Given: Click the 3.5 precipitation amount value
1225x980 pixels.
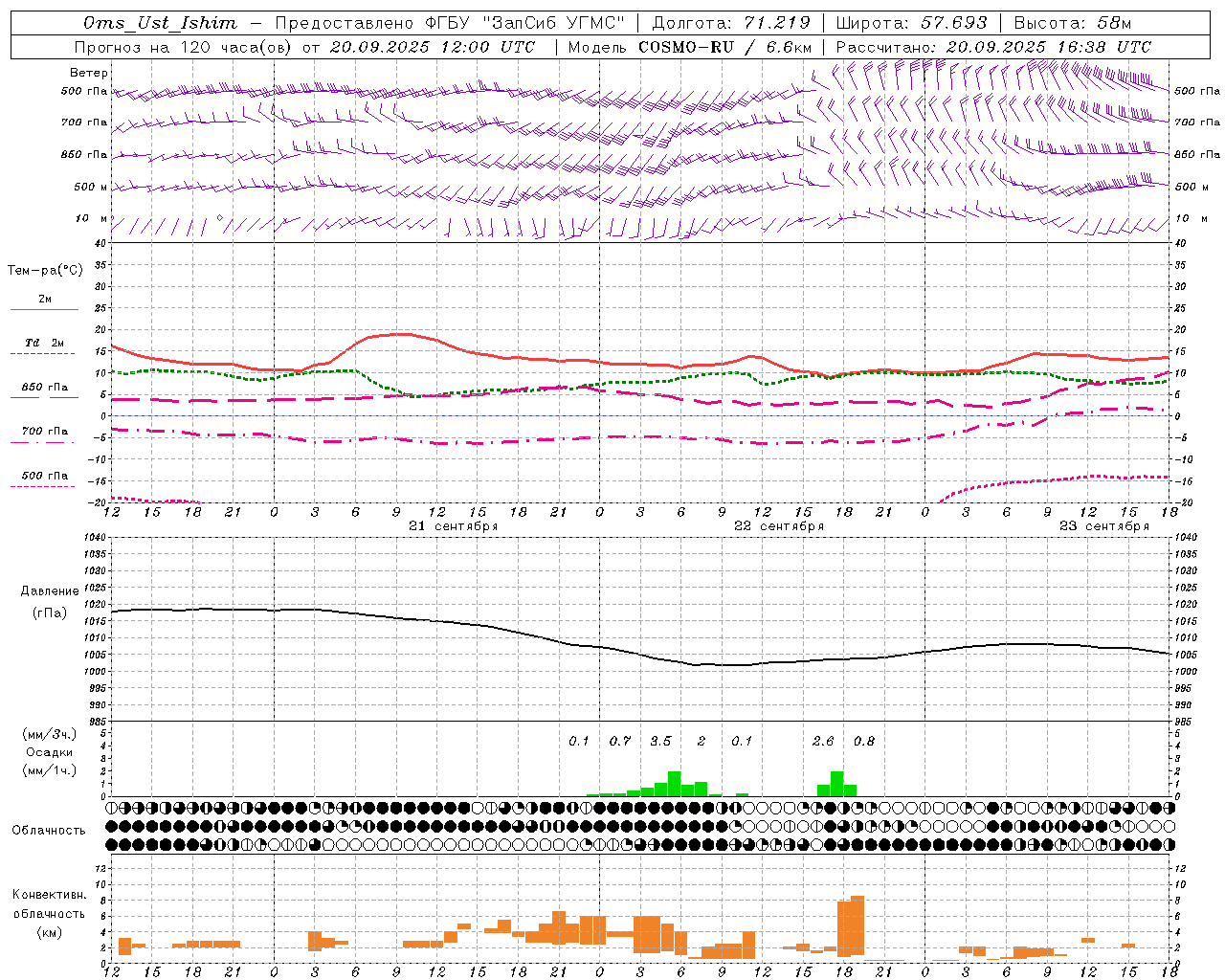Looking at the screenshot, I should (x=660, y=742).
